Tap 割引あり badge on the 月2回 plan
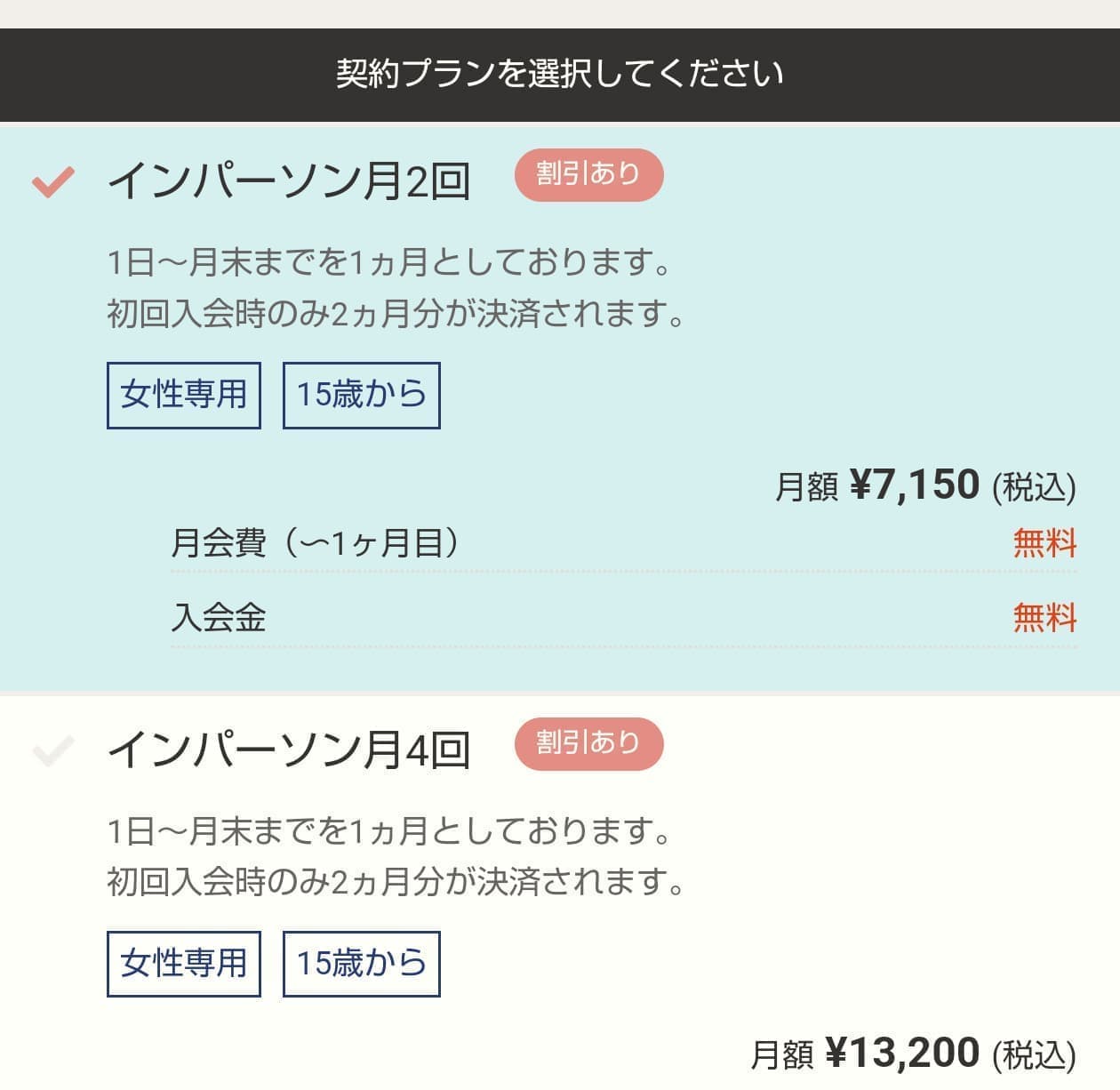The image size is (1120, 1090). [588, 175]
